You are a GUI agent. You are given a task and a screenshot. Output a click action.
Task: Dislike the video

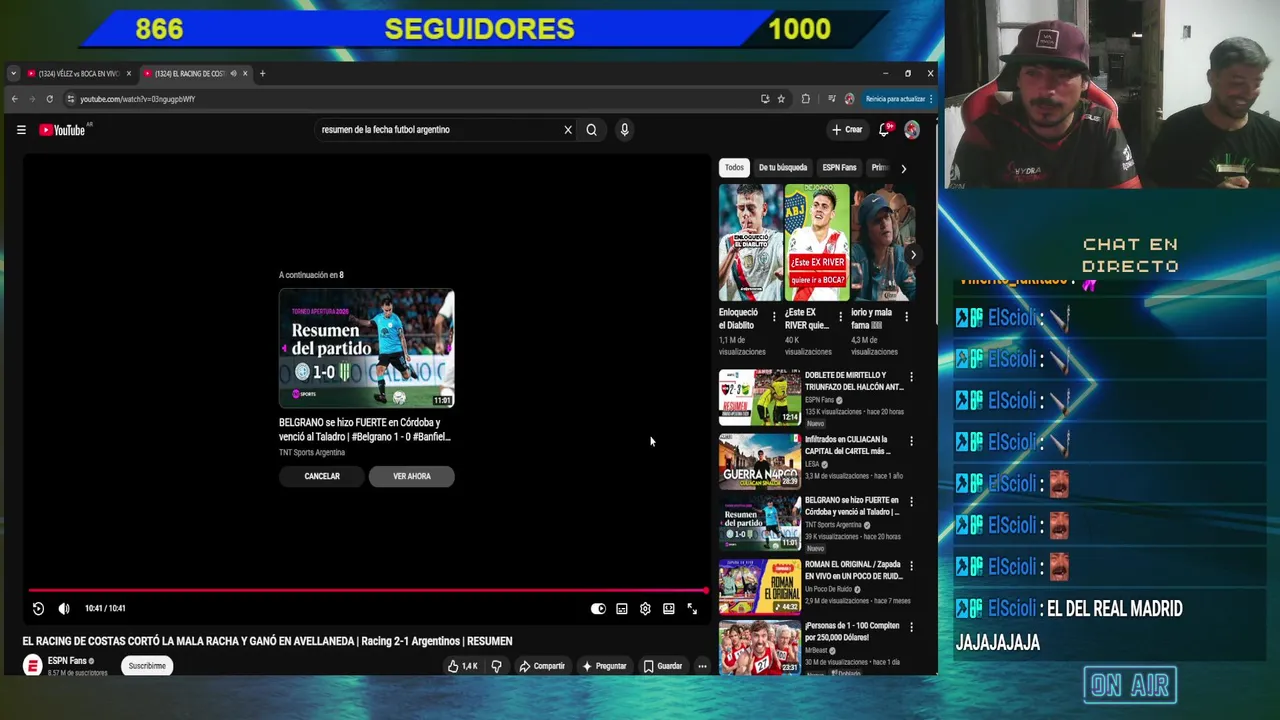click(x=496, y=666)
